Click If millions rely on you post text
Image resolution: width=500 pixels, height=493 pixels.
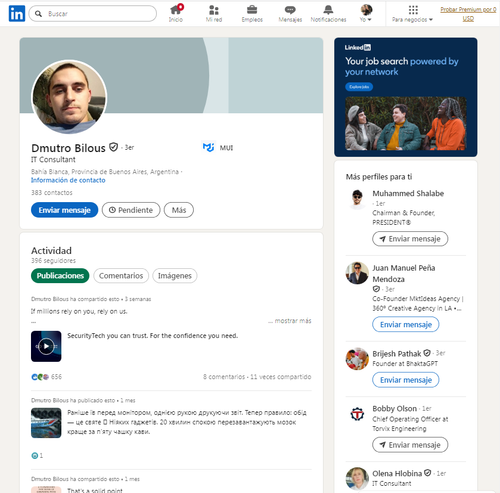point(79,311)
